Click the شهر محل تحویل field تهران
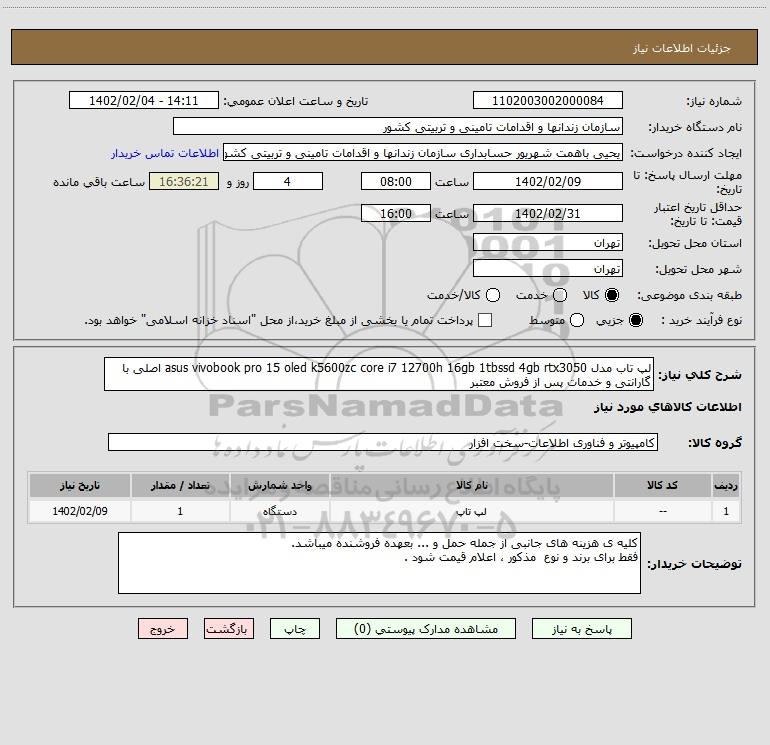This screenshot has width=770, height=745. pyautogui.click(x=548, y=269)
